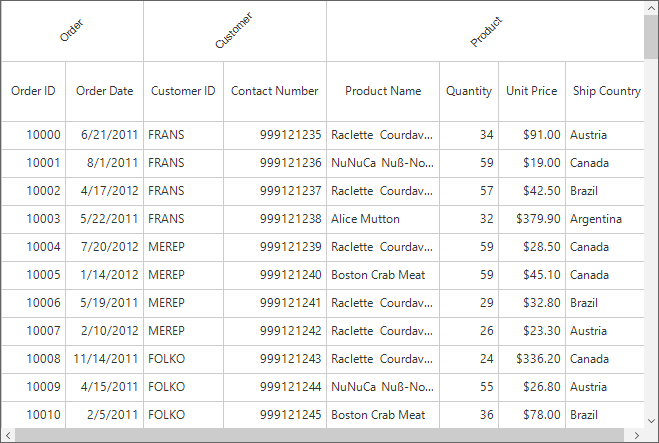Click the scroll down arrow on vertical scrollbar
Screen dimensions: 659x443
(651, 421)
